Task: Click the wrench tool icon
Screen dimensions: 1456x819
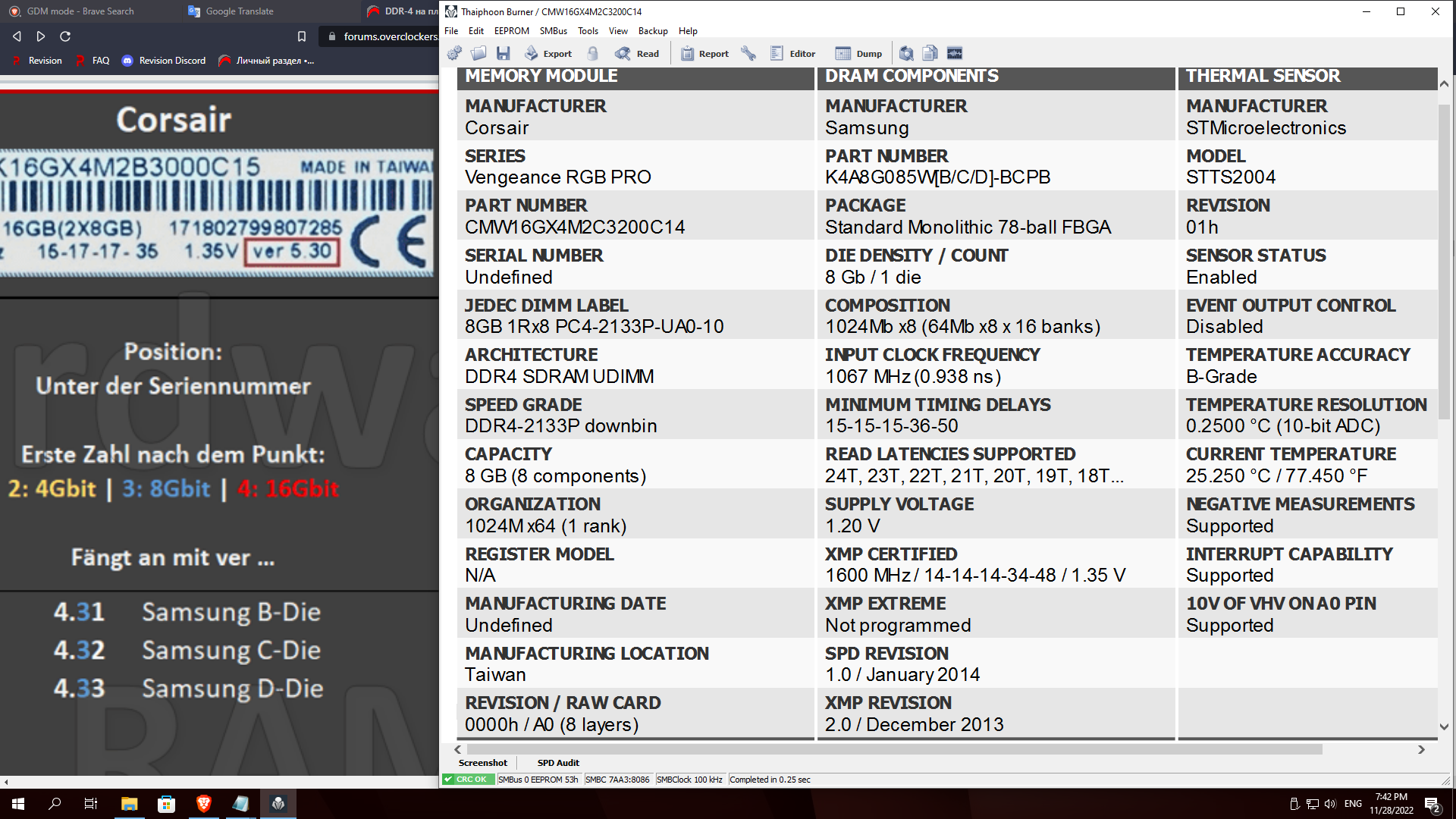Action: coord(748,53)
